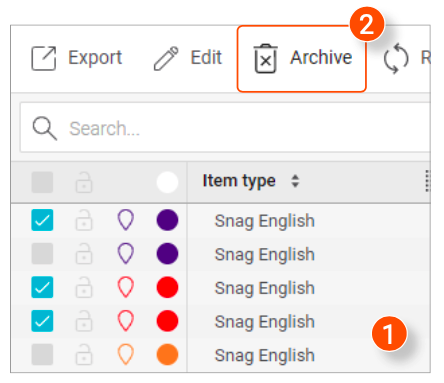The image size is (444, 383).
Task: Click lock icon in second purple row
Action: pos(84,254)
